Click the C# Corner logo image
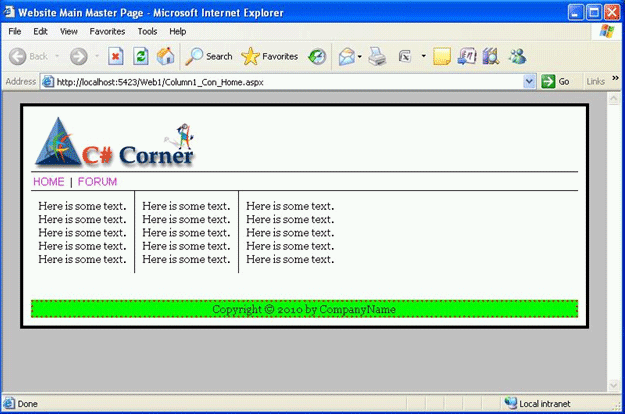The image size is (625, 414). 114,143
